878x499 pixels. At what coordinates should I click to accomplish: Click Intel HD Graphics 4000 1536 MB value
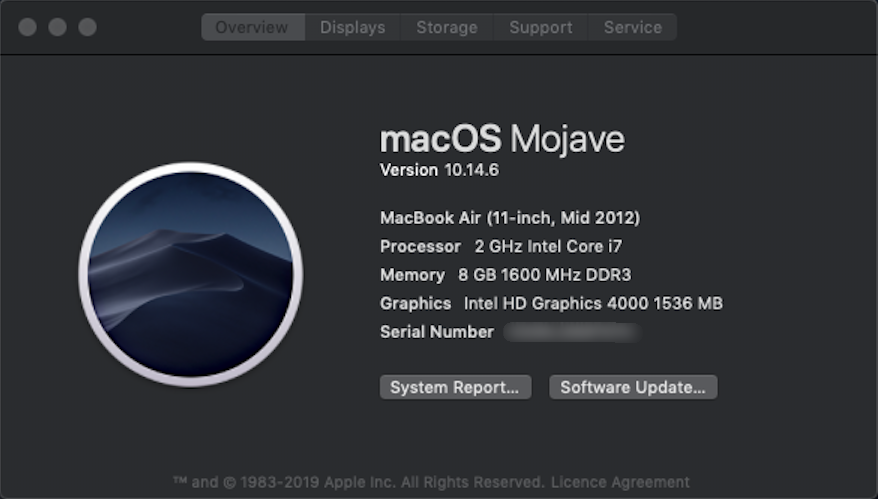593,303
